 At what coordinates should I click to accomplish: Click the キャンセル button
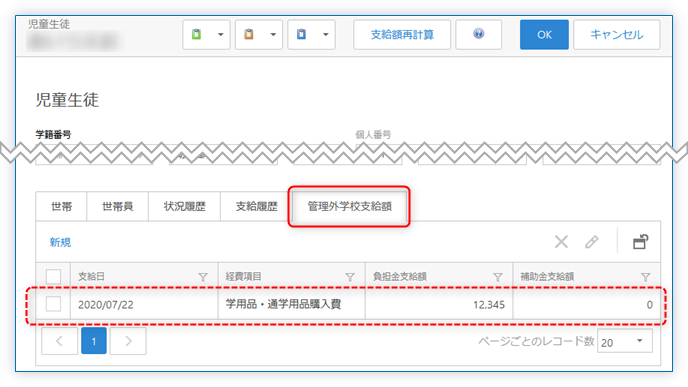pyautogui.click(x=616, y=34)
